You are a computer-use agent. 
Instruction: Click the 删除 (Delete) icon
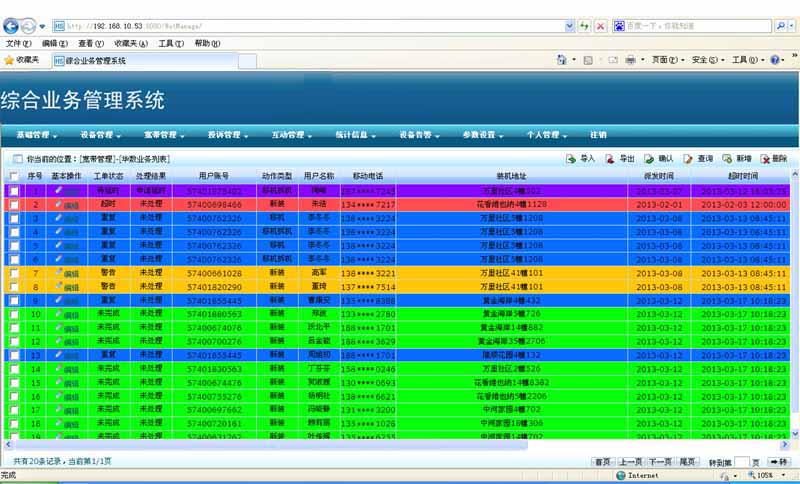765,159
